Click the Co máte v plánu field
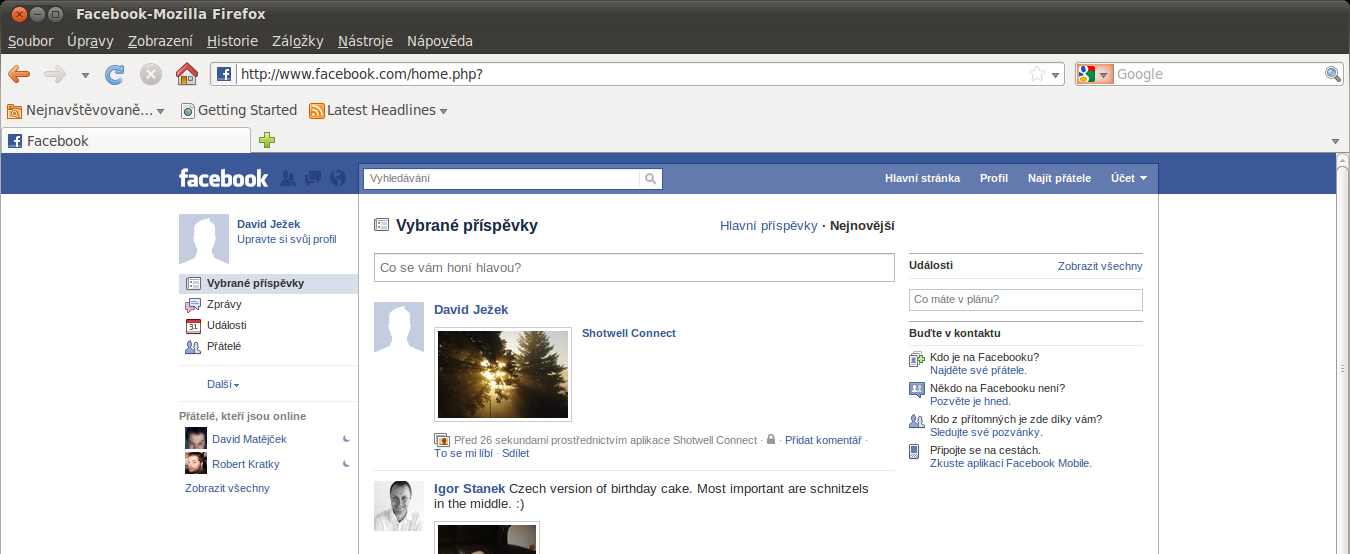Image resolution: width=1350 pixels, height=554 pixels. [x=1026, y=299]
